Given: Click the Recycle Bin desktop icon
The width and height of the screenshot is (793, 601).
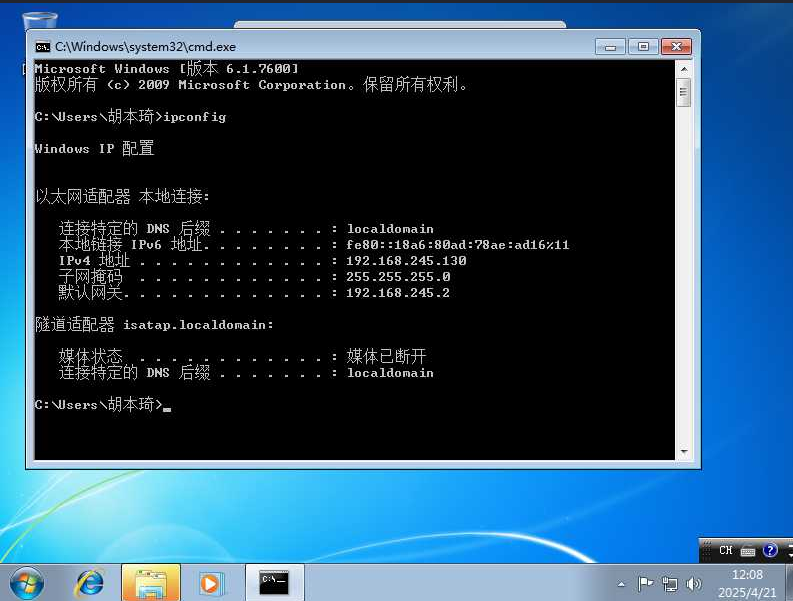Looking at the screenshot, I should 40,21.
